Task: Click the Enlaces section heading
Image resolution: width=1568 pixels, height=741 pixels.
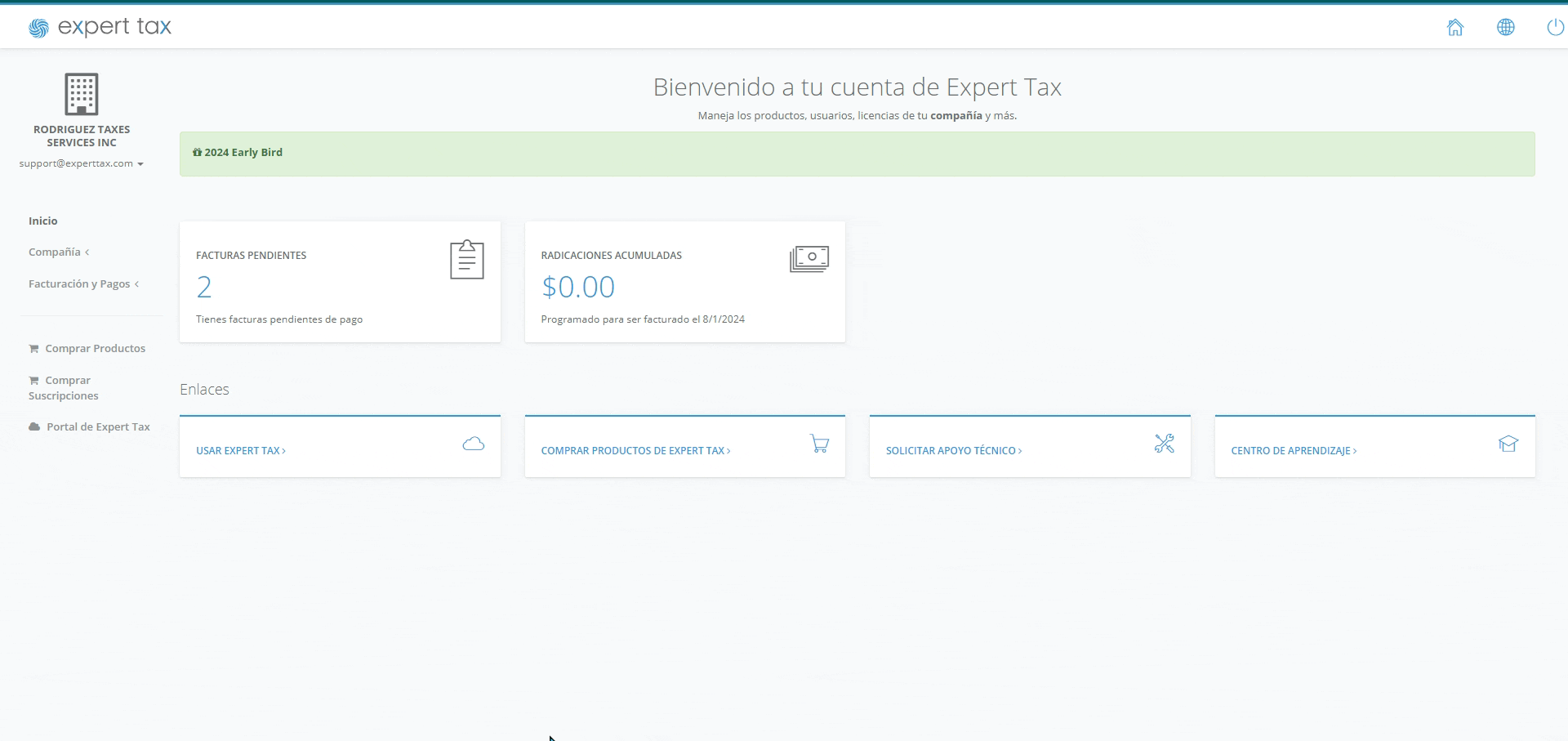Action: [204, 389]
